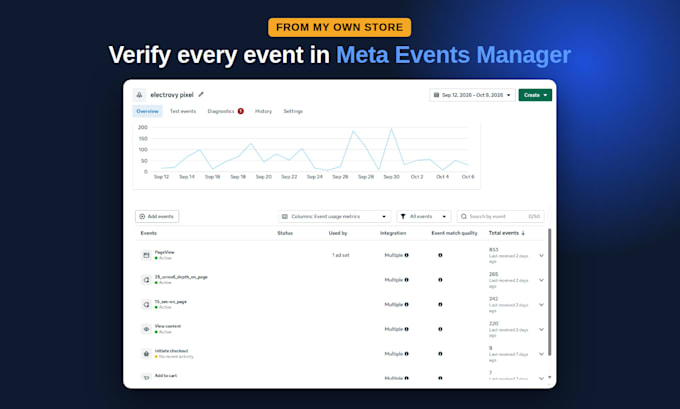The width and height of the screenshot is (680, 409).
Task: Click the Add events button
Action: (157, 216)
